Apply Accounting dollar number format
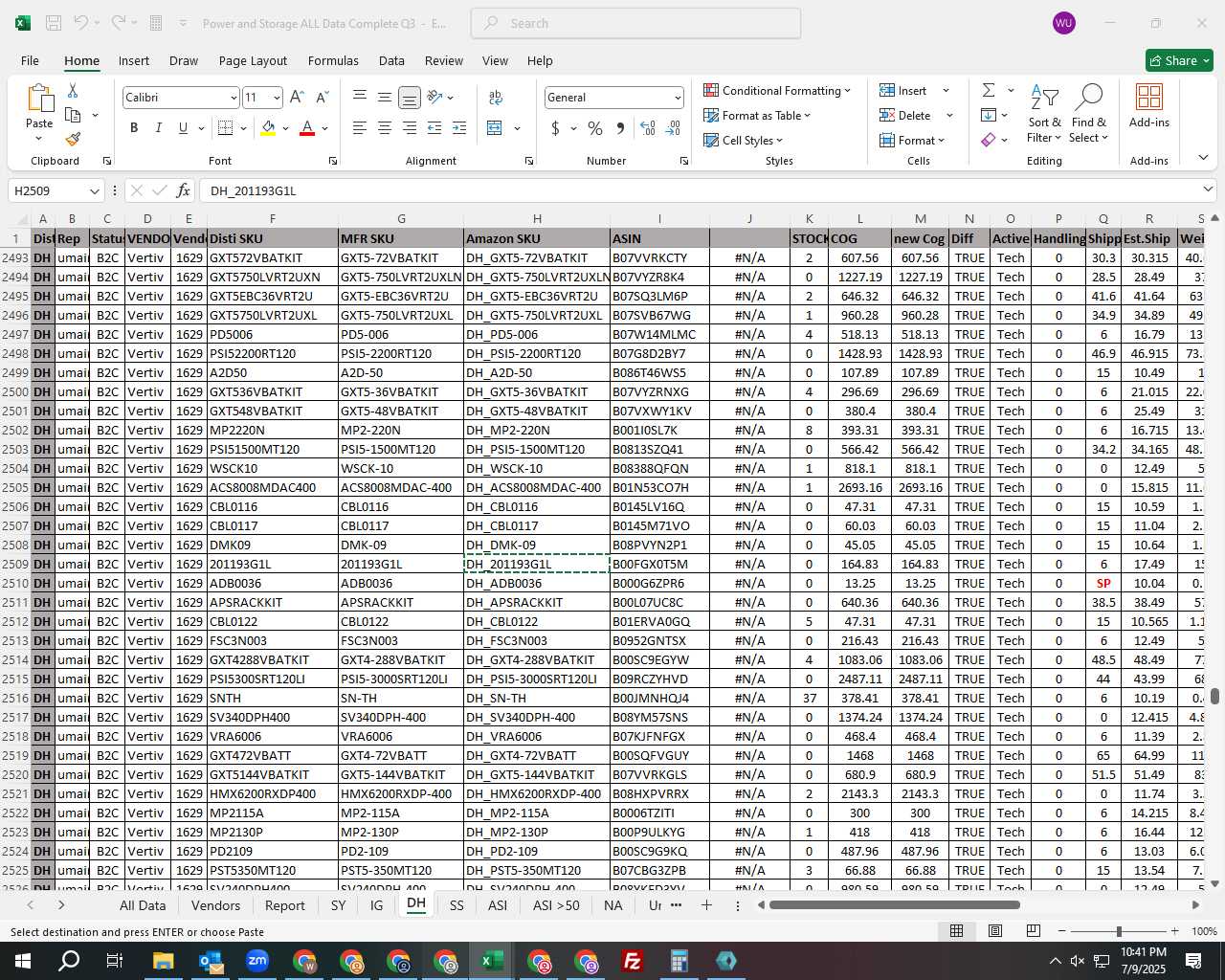The width and height of the screenshot is (1225, 980). pos(556,128)
